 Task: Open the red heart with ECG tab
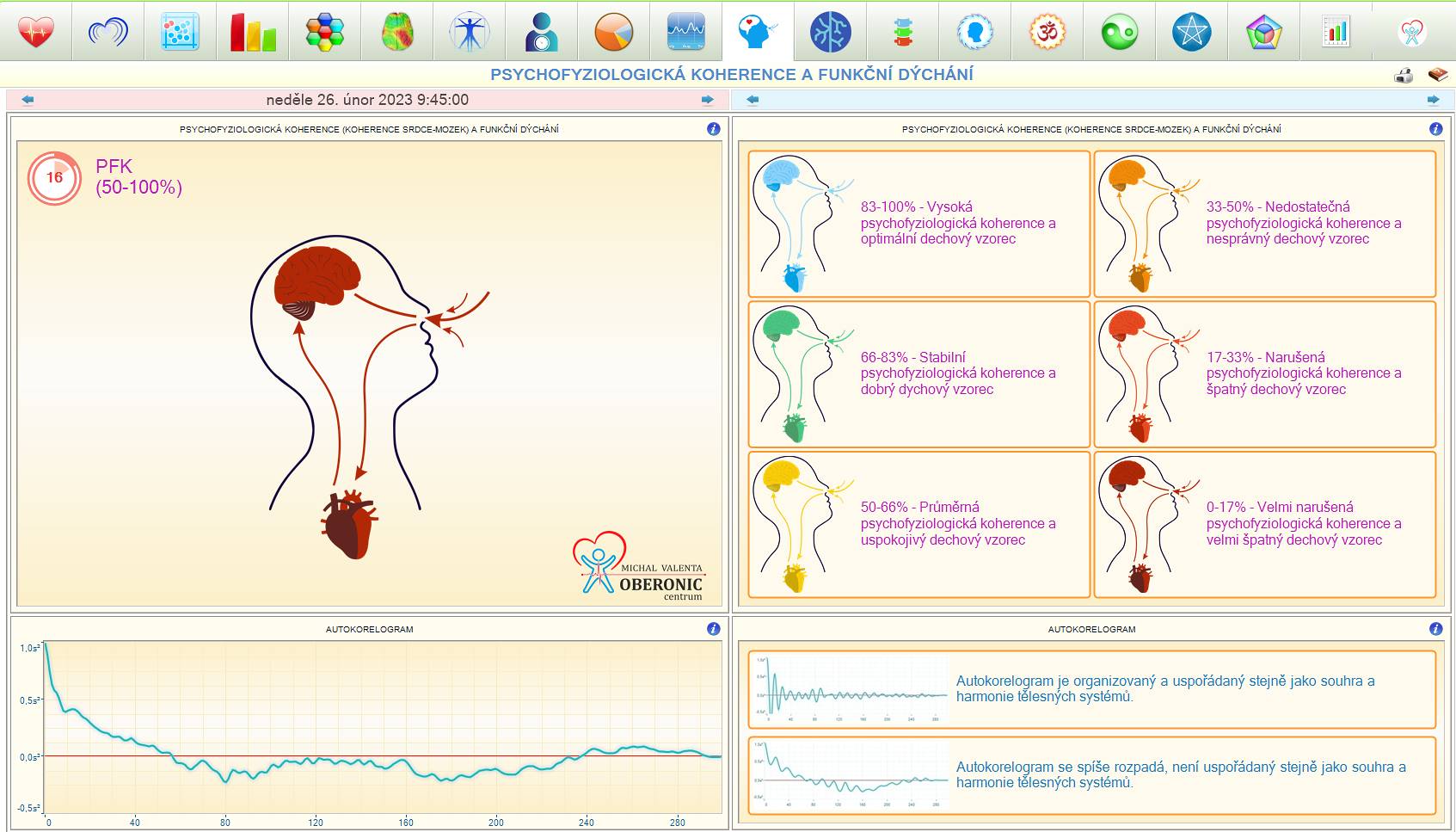pyautogui.click(x=36, y=32)
